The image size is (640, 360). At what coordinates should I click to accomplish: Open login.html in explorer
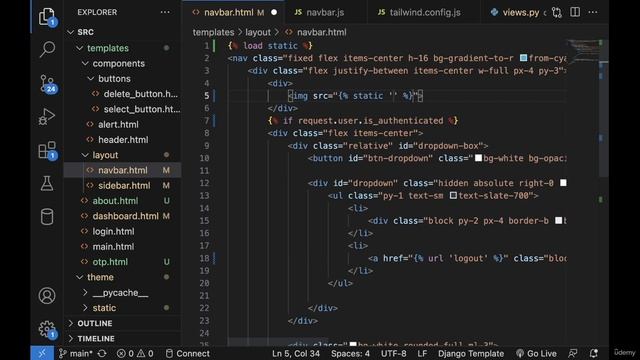pos(122,231)
